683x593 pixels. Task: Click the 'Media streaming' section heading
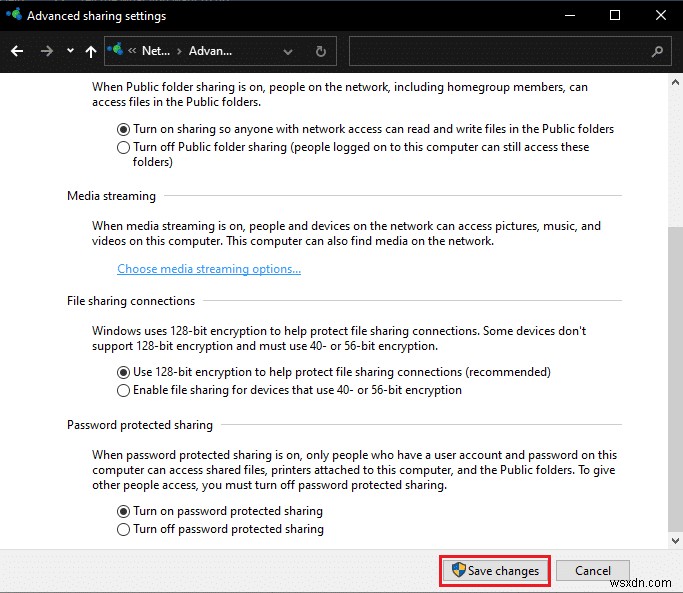[x=111, y=196]
